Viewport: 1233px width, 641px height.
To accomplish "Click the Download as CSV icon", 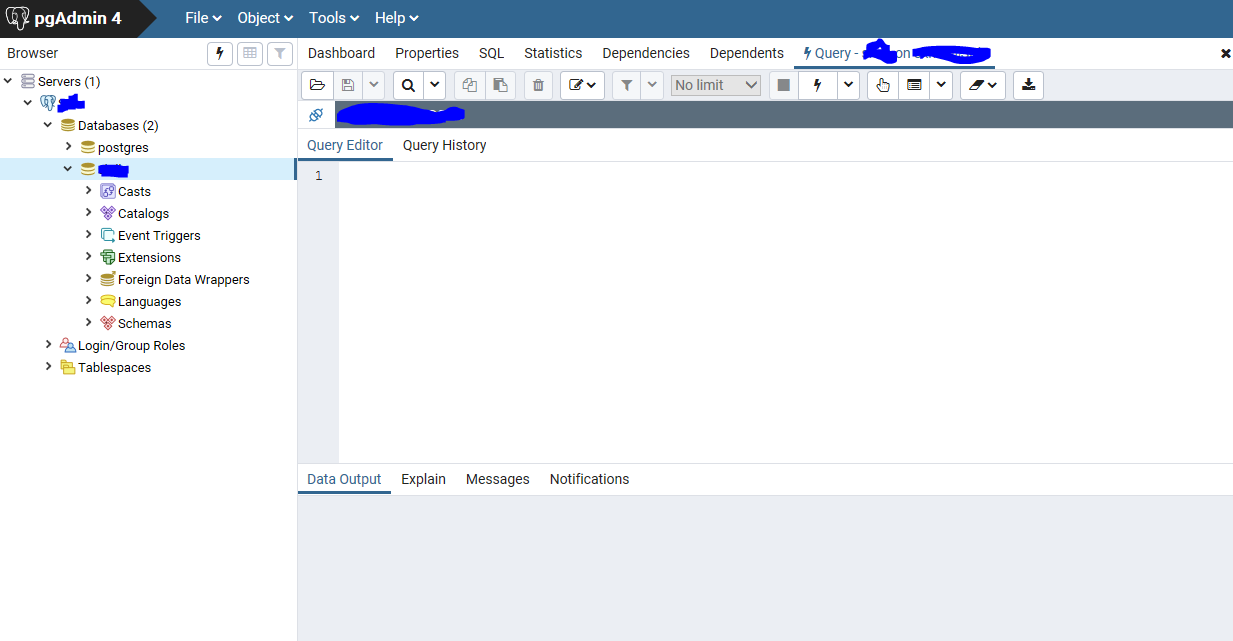I will [x=1028, y=85].
